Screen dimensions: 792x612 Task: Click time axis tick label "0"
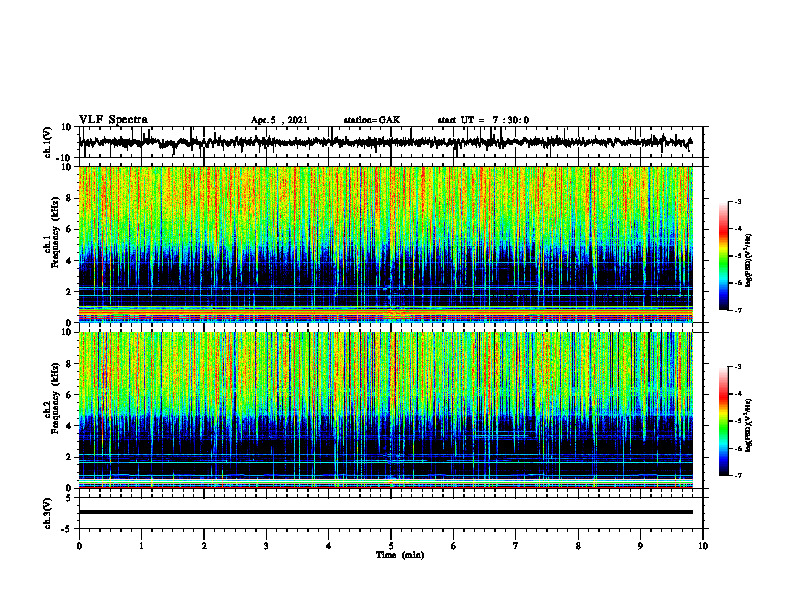point(79,546)
